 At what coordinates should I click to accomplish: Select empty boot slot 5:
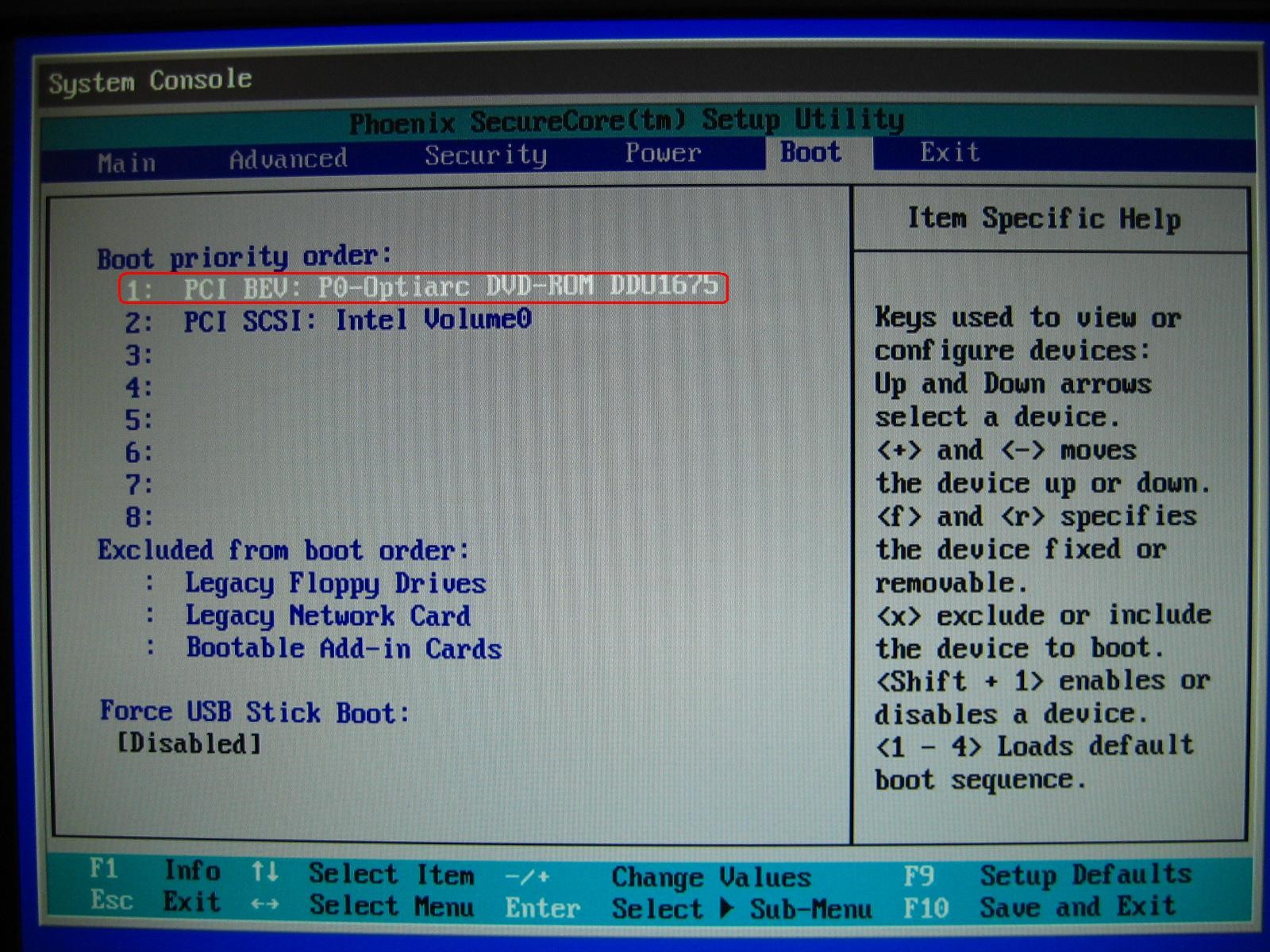point(139,420)
